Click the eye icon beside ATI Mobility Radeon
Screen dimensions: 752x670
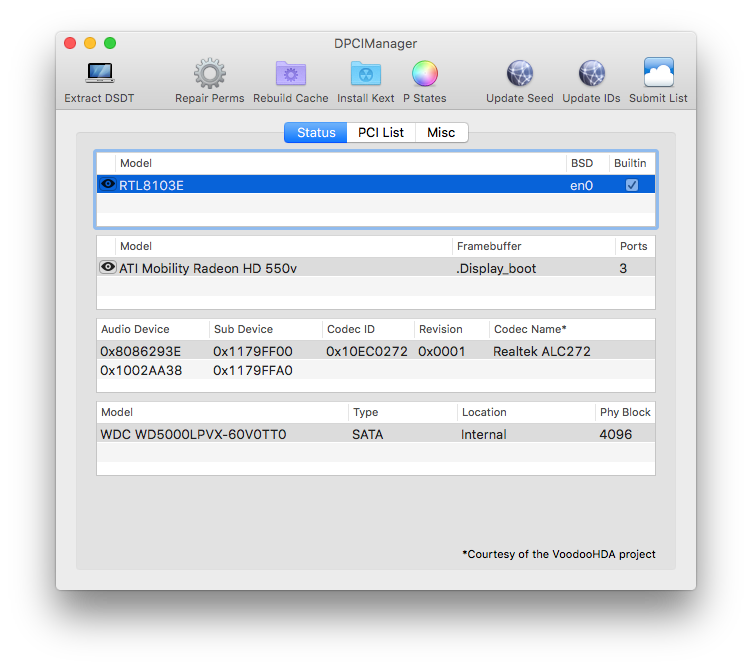[x=108, y=267]
